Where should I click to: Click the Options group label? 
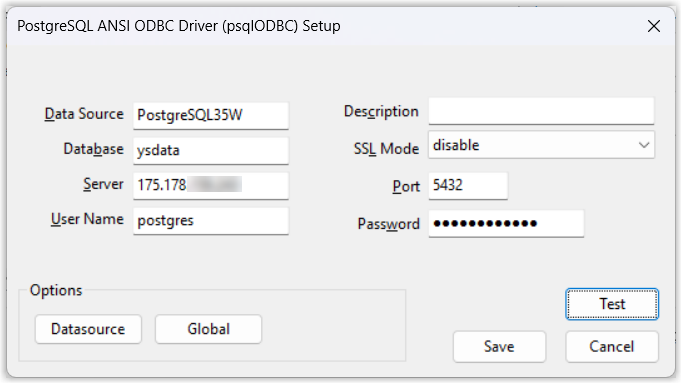(56, 291)
